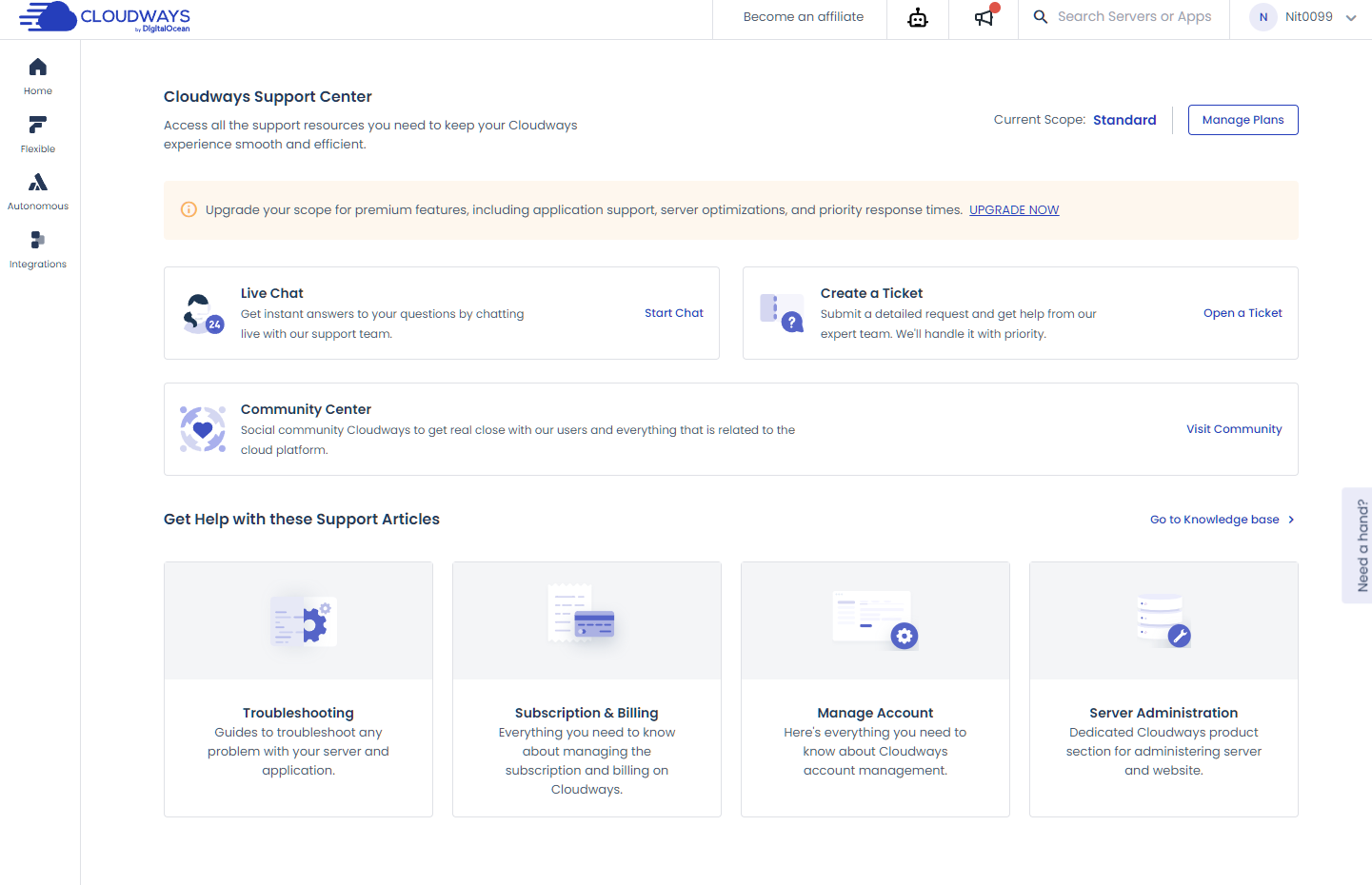Open the Server Administration illustration
This screenshot has height=885, width=1372.
1163,620
